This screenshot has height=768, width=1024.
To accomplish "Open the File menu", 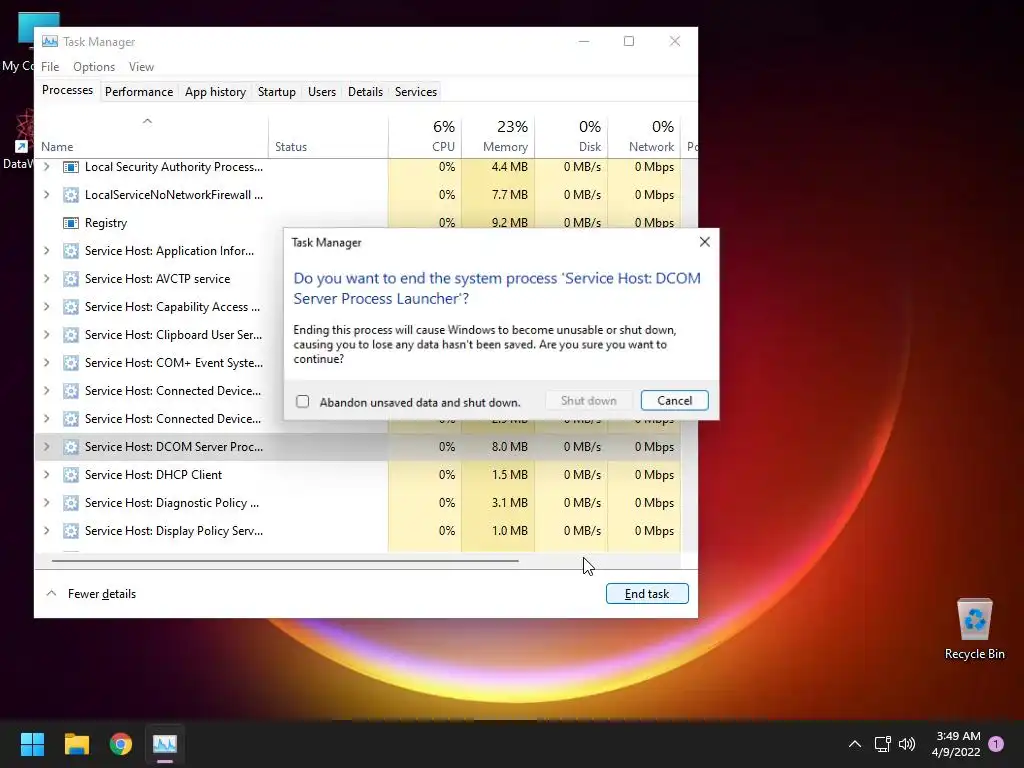I will (x=50, y=67).
